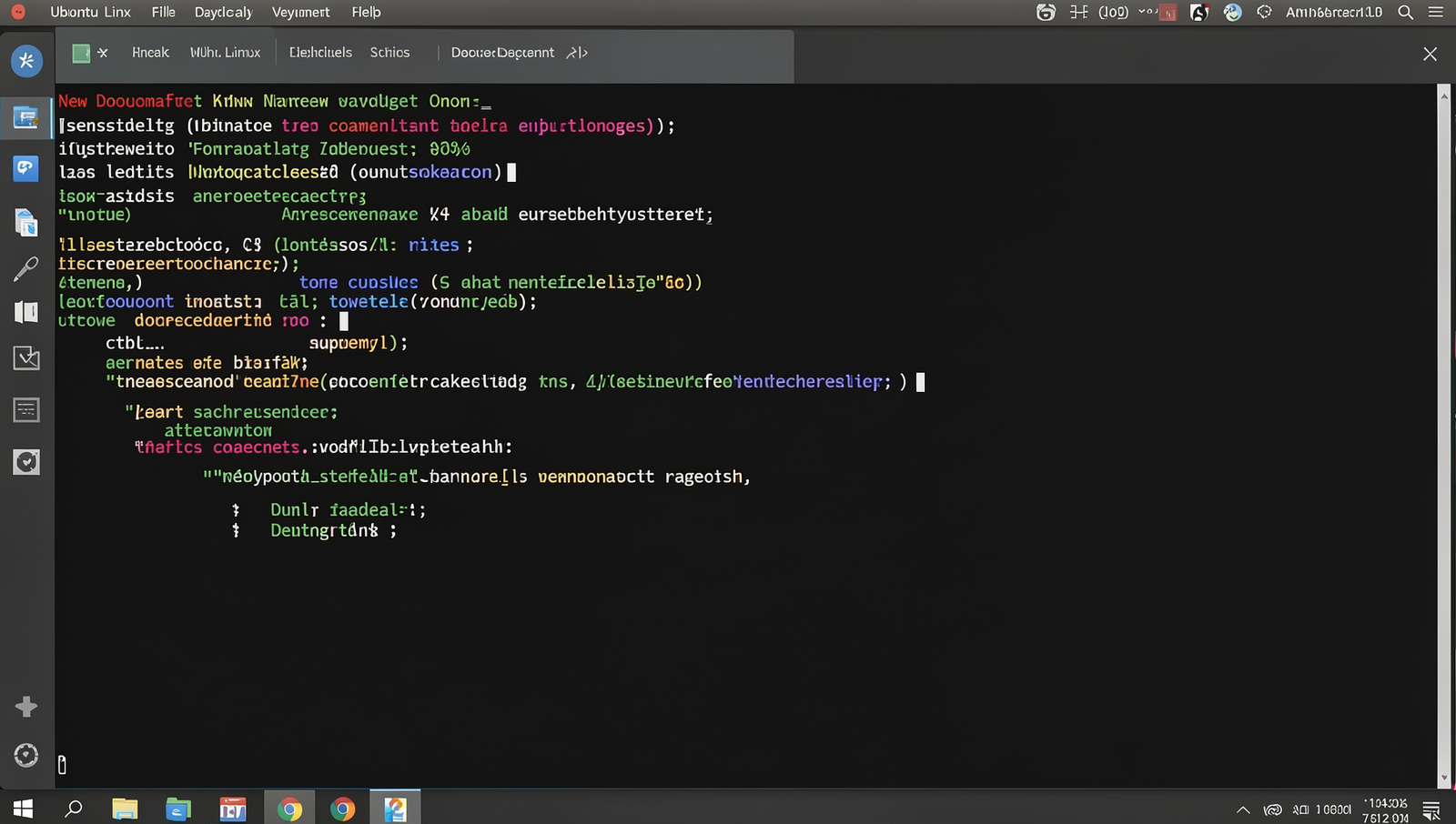Select the stacked documents sidebar icon
Screen dimensions: 1456x824
[26, 222]
